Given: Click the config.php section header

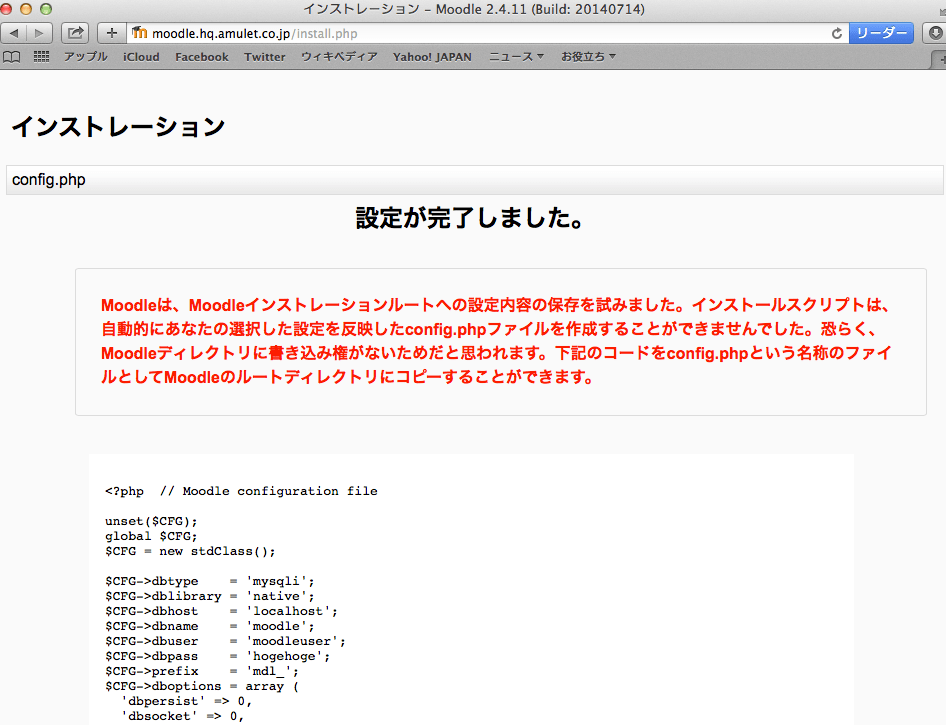Looking at the screenshot, I should [474, 180].
